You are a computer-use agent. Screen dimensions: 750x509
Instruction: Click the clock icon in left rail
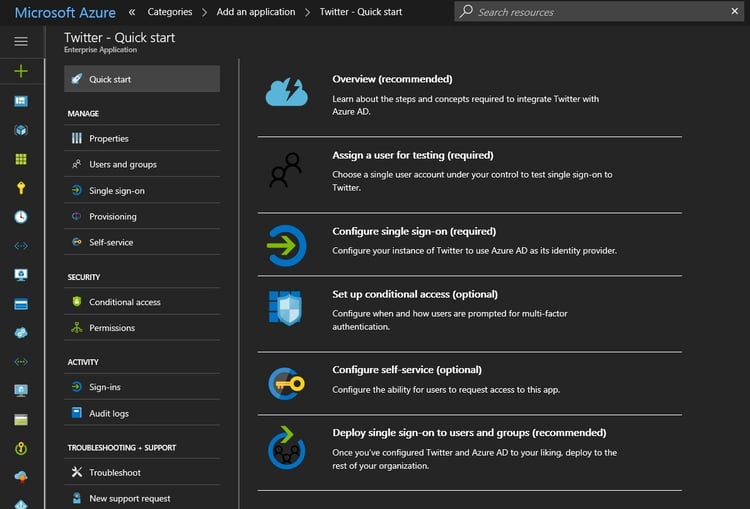21,216
